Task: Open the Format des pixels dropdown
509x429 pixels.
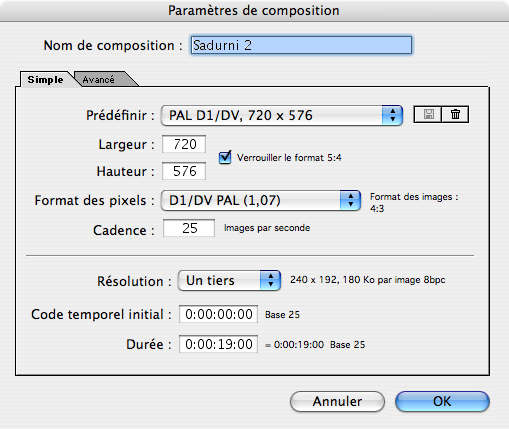Action: (x=261, y=200)
